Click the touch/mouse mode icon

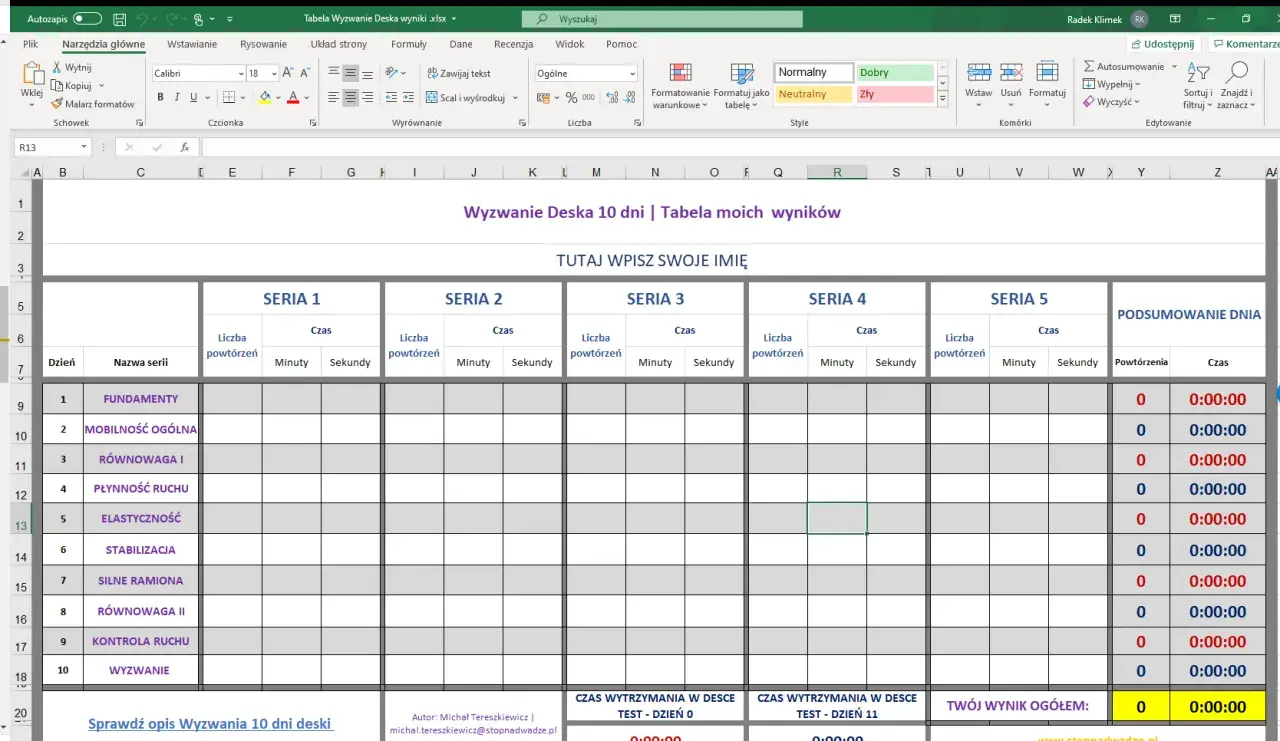pyautogui.click(x=199, y=18)
